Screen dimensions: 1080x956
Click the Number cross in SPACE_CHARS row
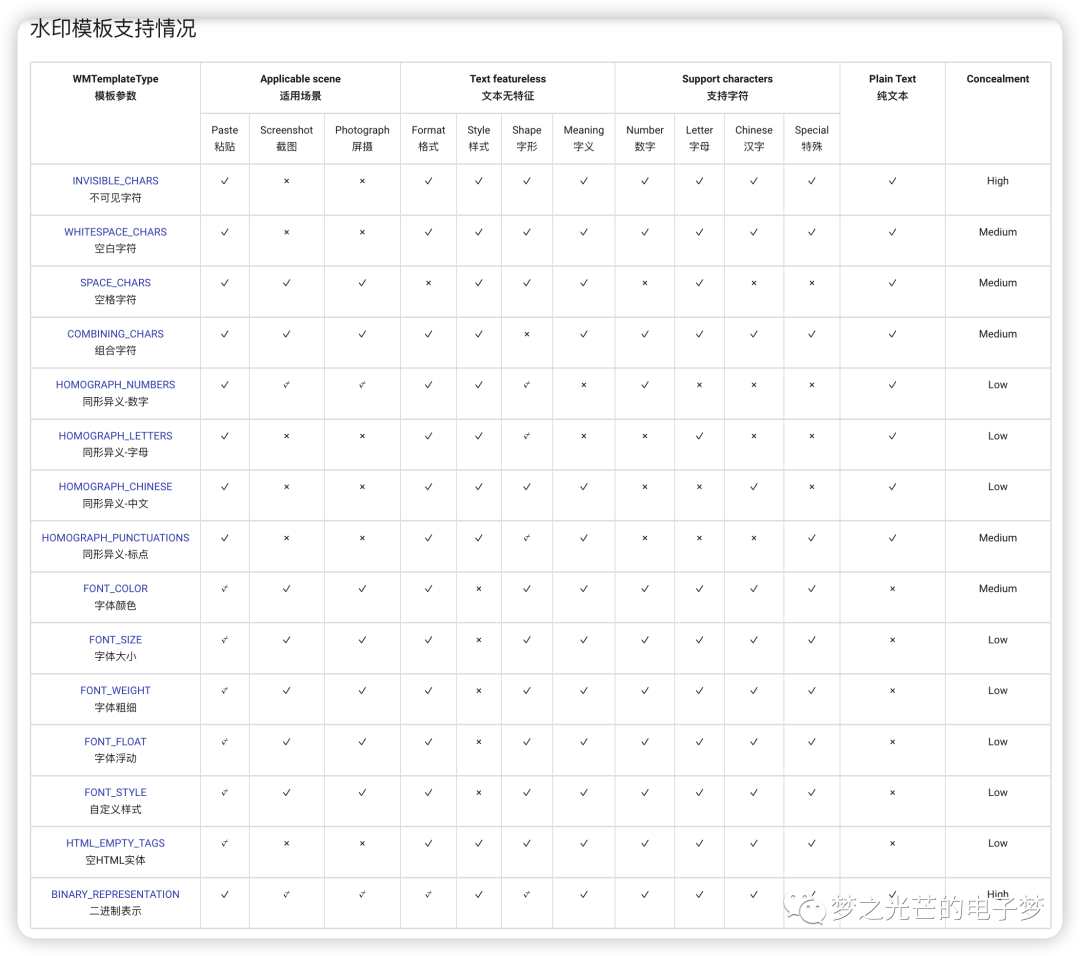[x=645, y=283]
